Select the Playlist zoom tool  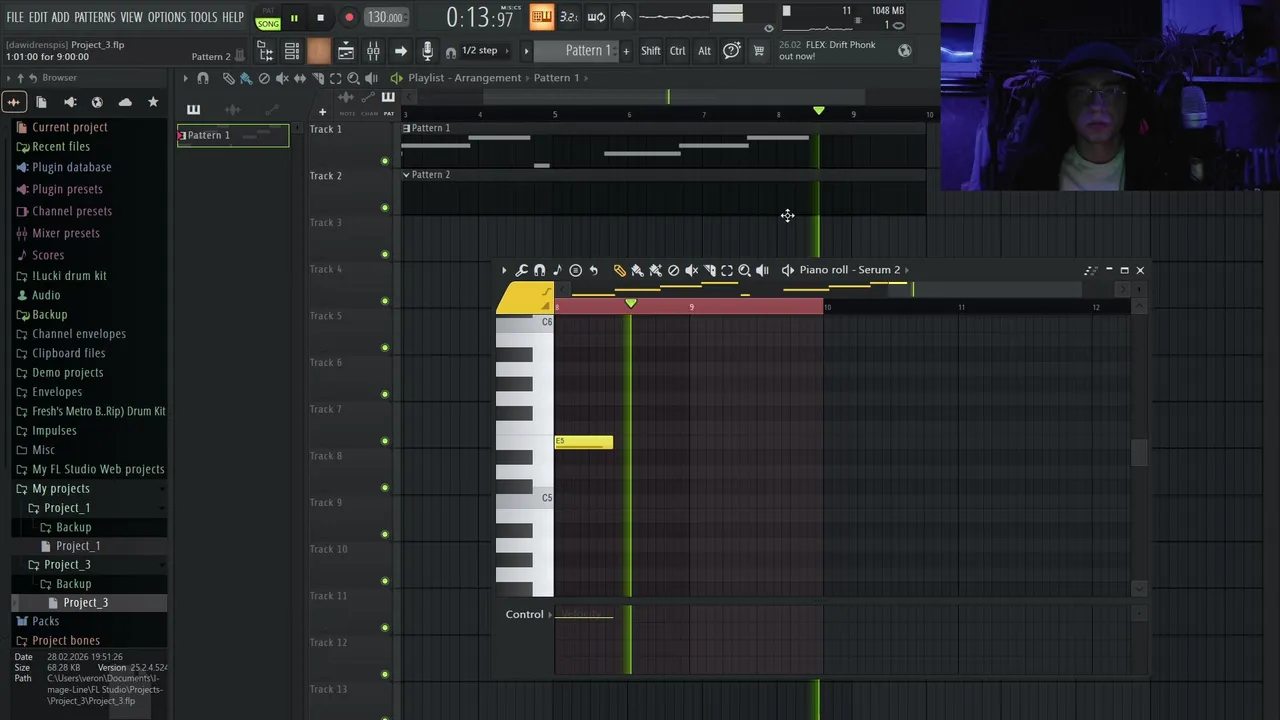pyautogui.click(x=353, y=78)
